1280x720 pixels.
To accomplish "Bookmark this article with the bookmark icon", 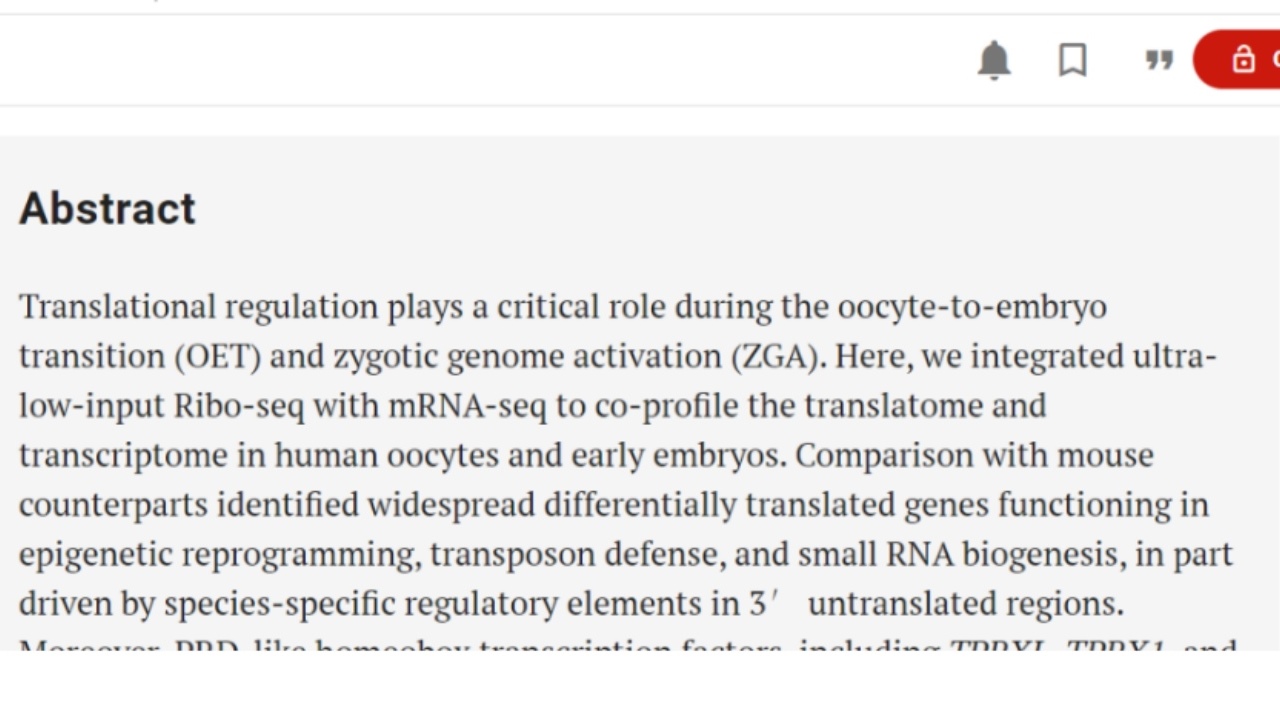I will click(x=1073, y=61).
